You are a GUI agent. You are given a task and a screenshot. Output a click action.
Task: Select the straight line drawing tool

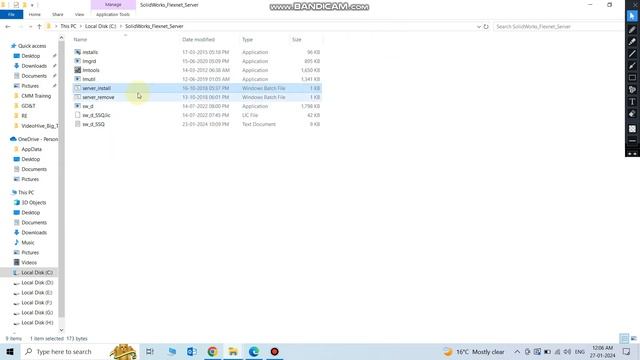[632, 53]
